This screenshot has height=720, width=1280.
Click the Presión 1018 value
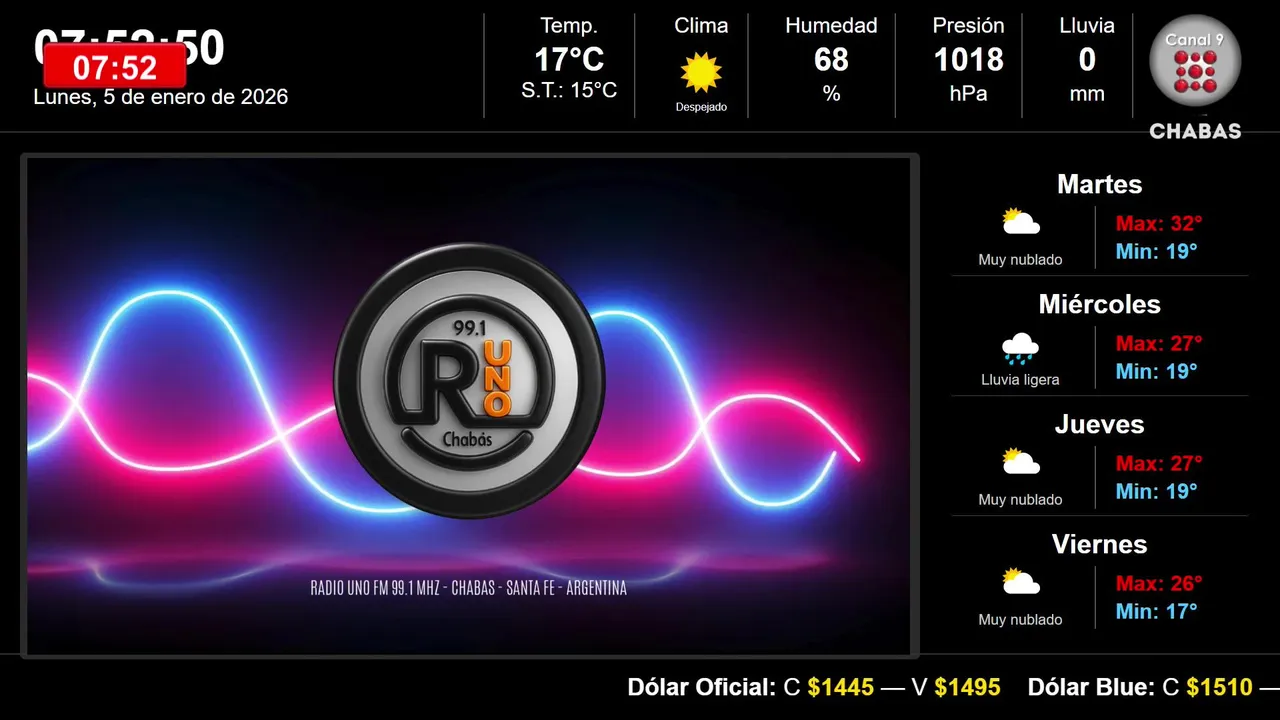click(x=968, y=60)
